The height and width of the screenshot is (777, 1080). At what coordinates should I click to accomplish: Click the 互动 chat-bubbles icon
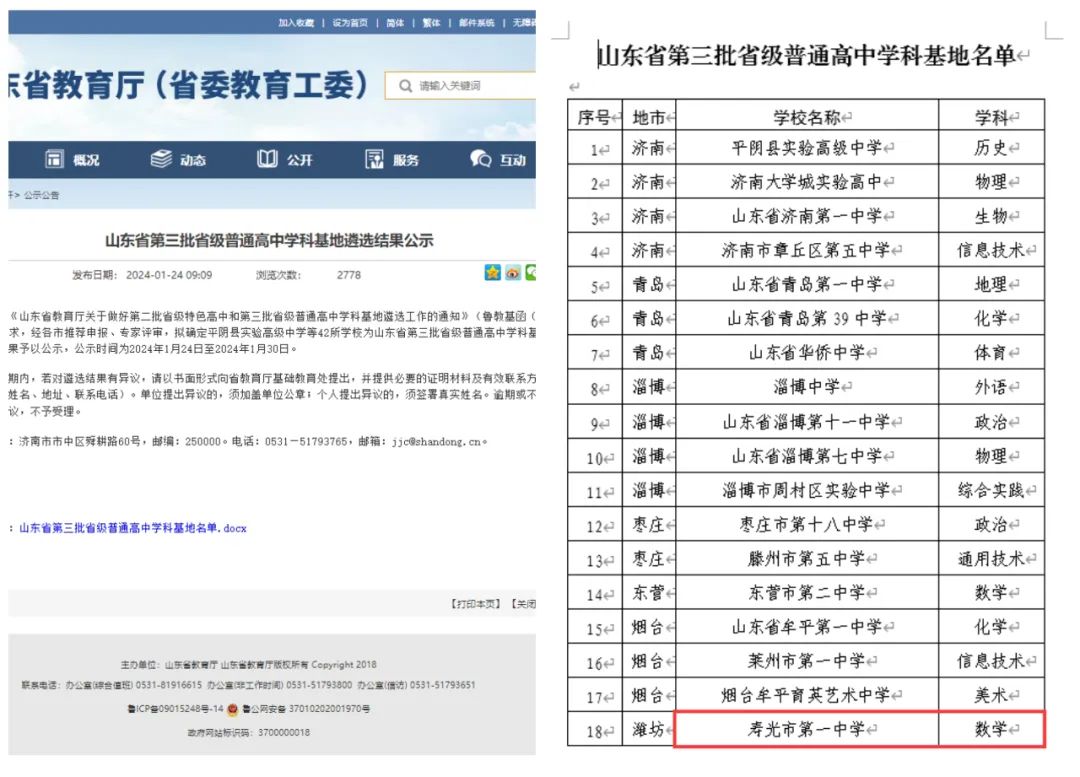tap(481, 159)
